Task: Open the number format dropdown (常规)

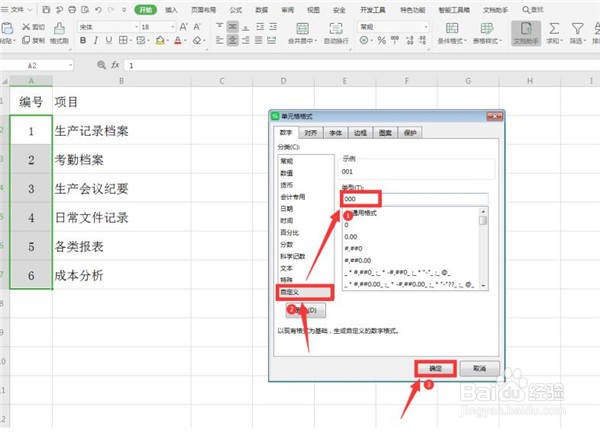Action: coord(426,27)
